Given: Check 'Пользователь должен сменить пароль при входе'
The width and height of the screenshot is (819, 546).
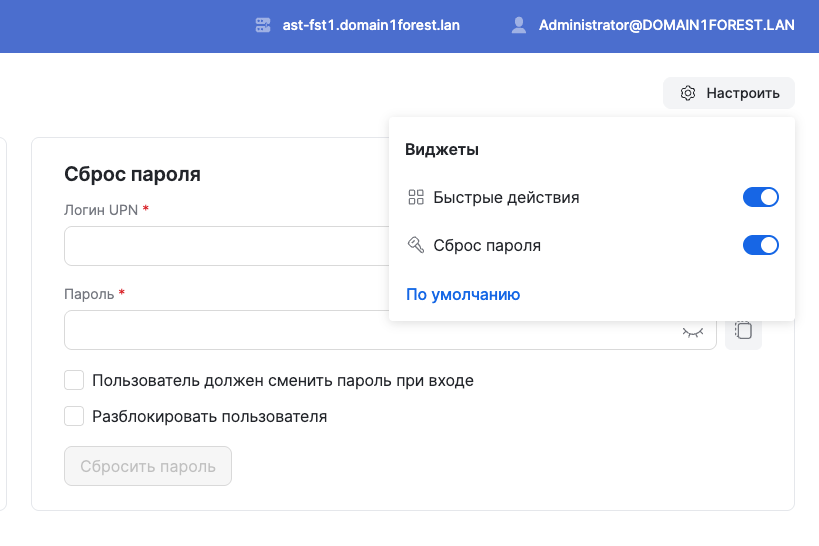Looking at the screenshot, I should [x=74, y=380].
